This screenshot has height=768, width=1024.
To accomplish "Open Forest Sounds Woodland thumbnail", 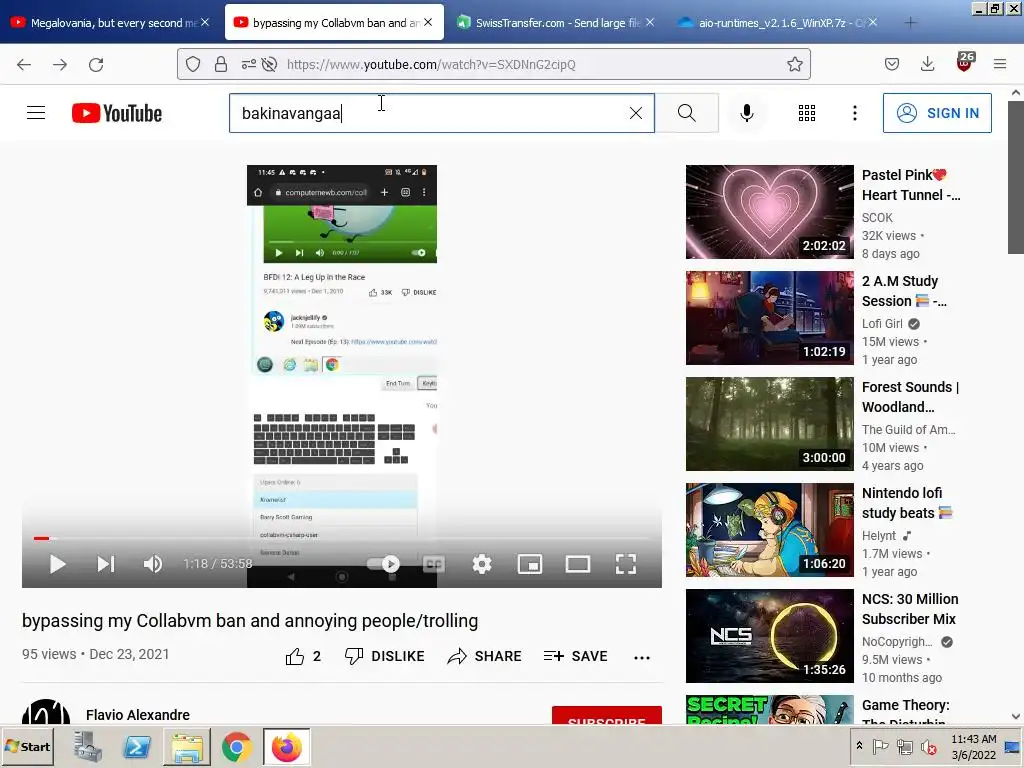I will point(769,424).
